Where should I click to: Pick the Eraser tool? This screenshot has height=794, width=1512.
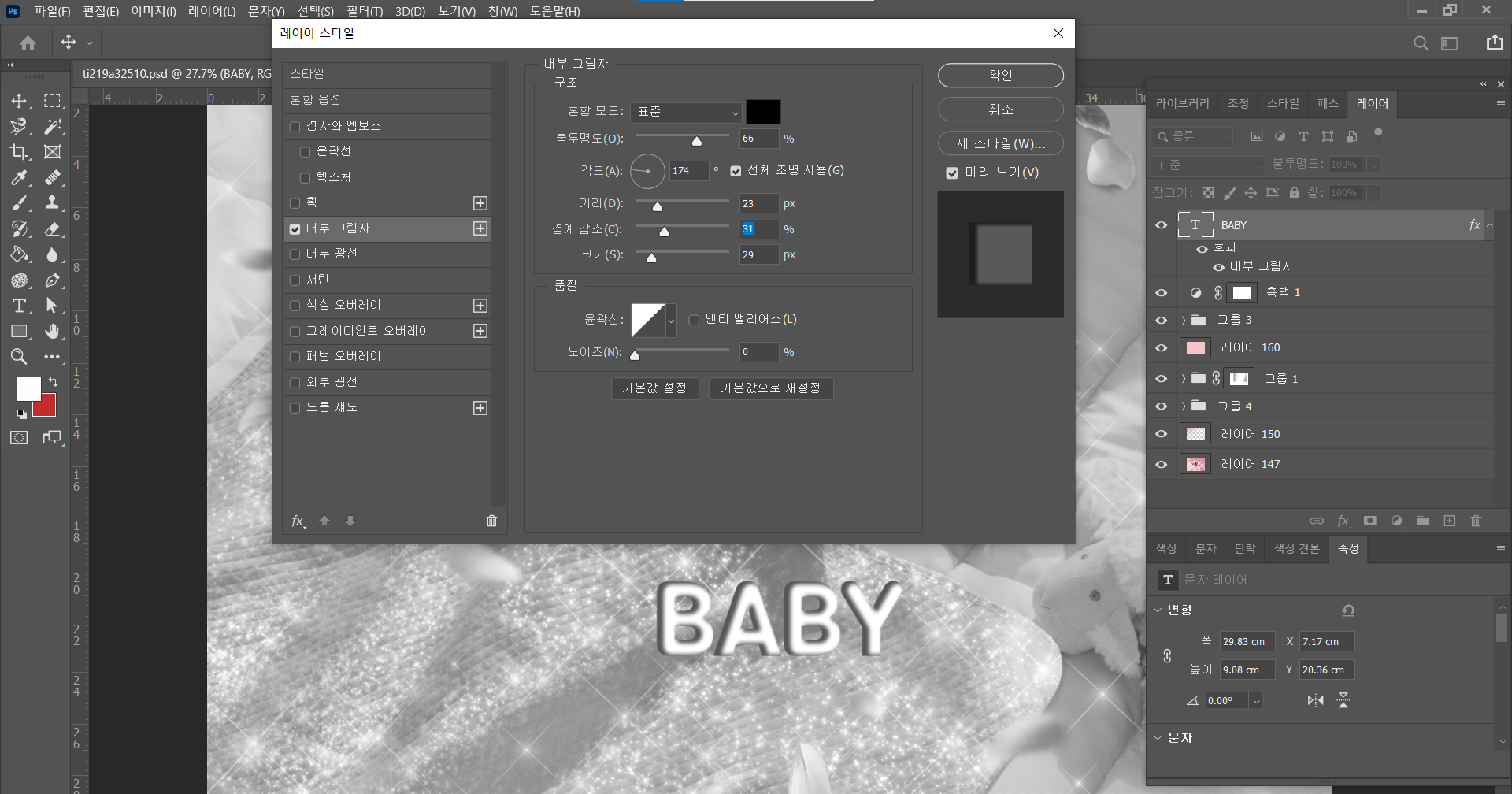click(x=52, y=229)
